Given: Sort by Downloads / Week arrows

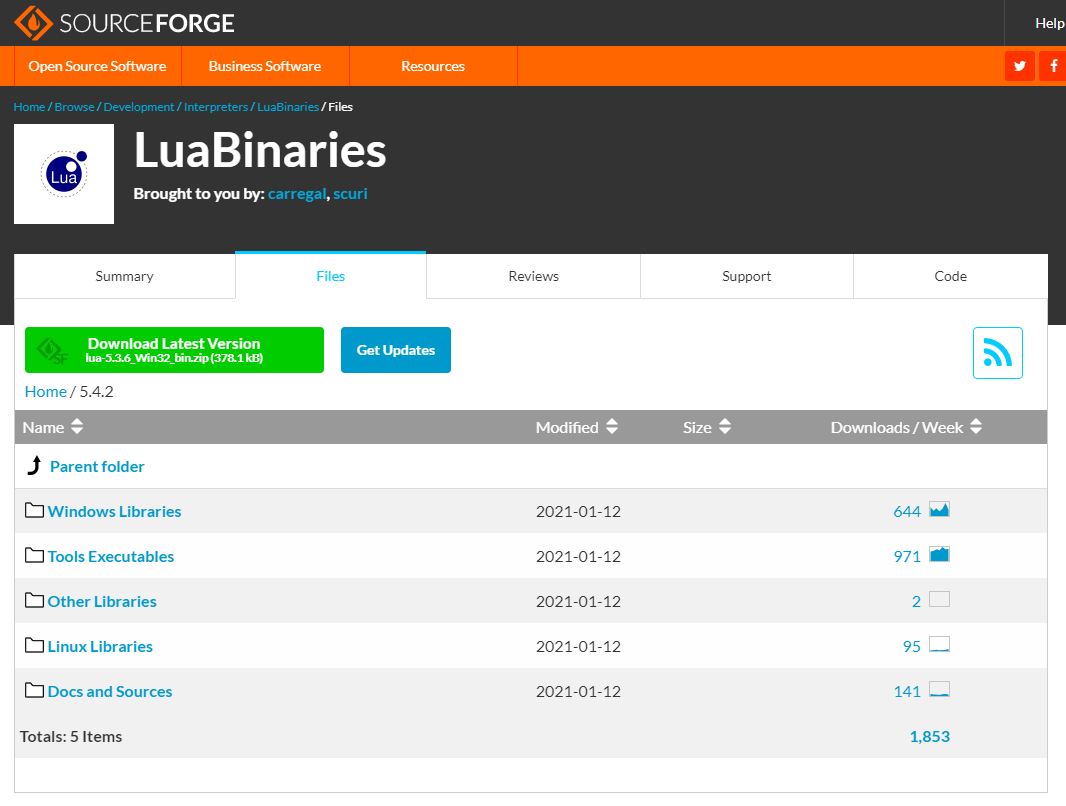Looking at the screenshot, I should point(976,427).
